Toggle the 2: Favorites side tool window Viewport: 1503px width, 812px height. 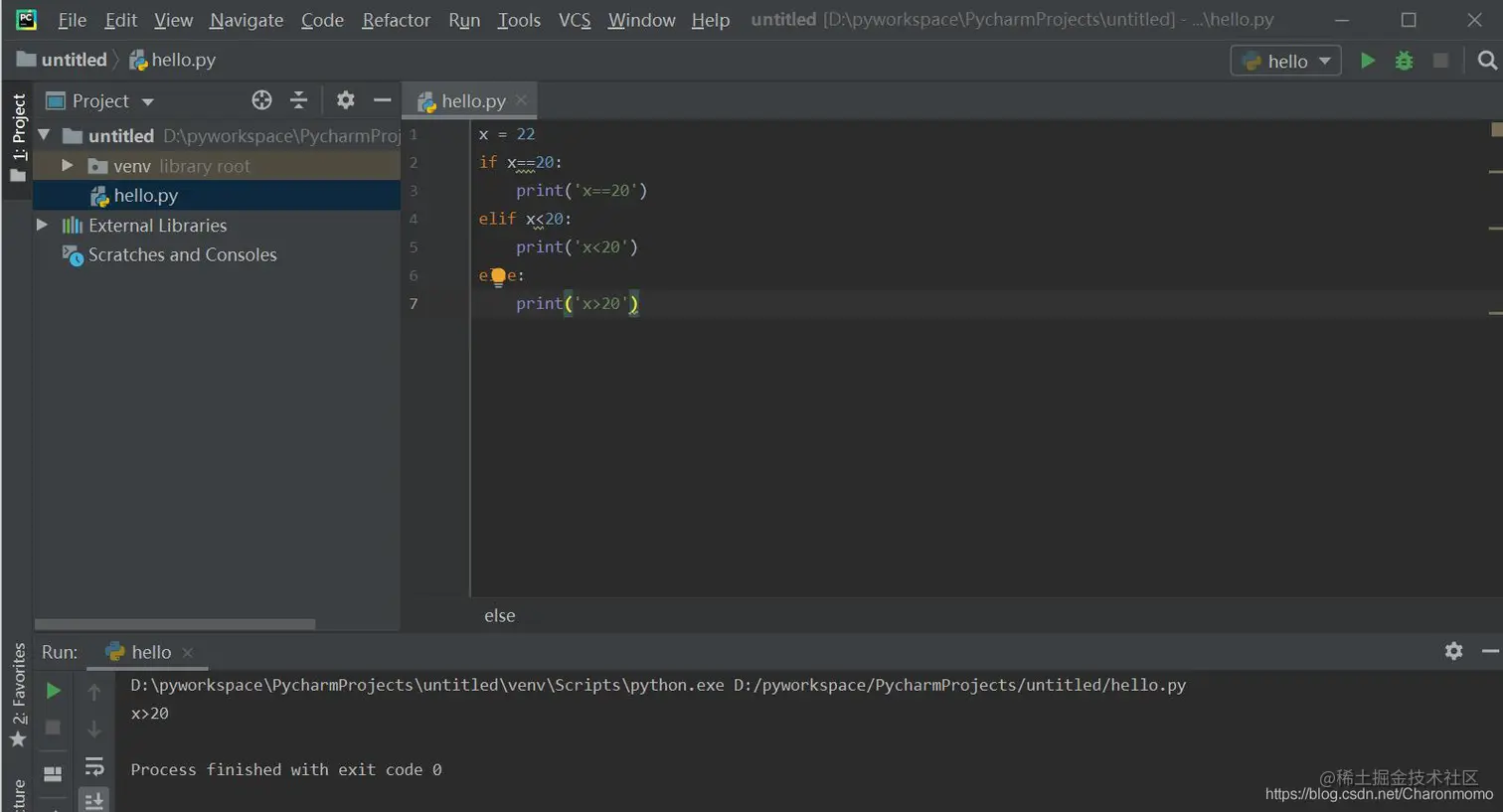coord(18,695)
